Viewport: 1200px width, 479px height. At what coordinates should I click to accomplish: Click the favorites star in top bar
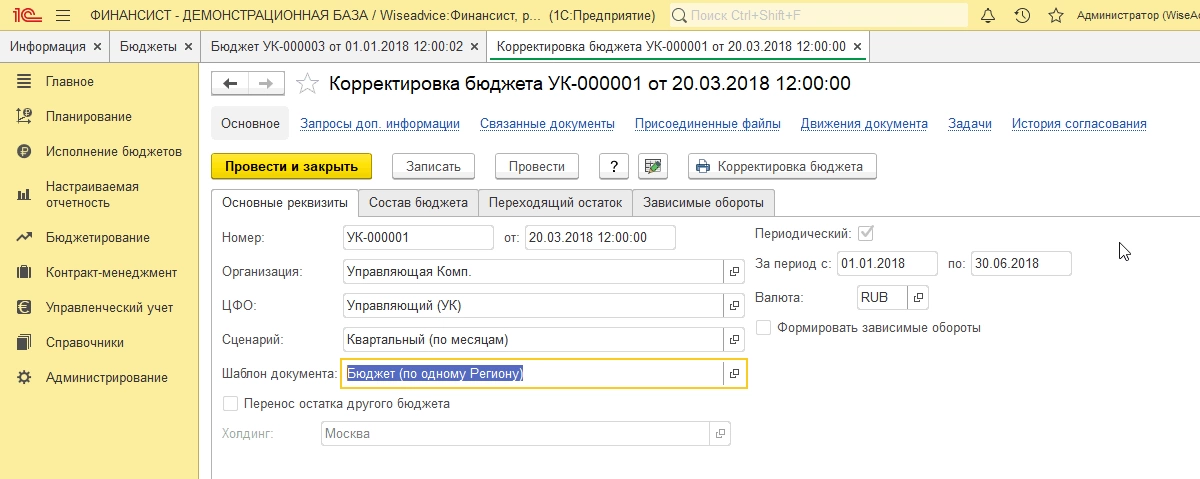pyautogui.click(x=1055, y=16)
